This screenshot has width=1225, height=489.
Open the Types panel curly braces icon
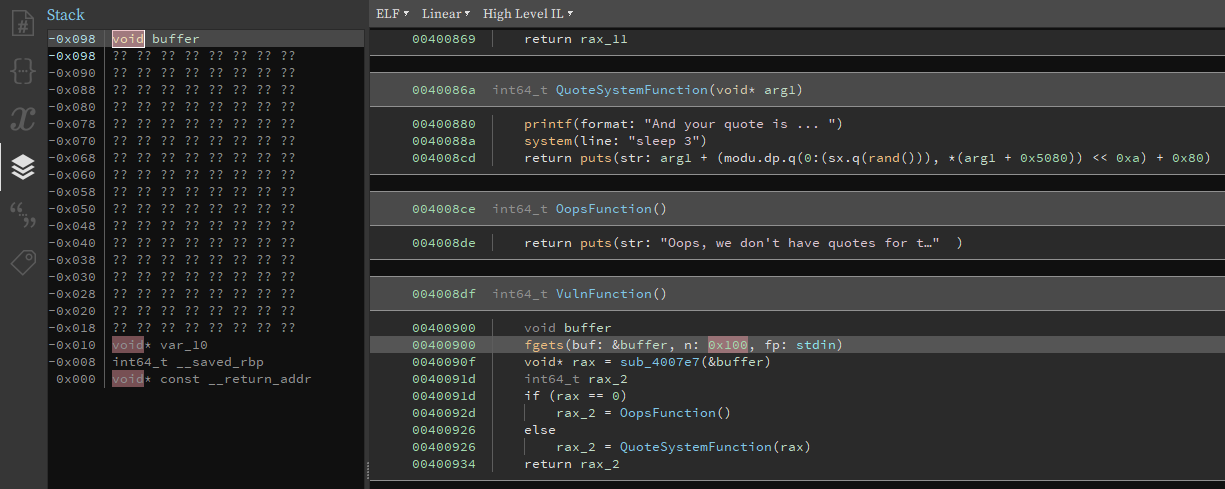pos(23,71)
